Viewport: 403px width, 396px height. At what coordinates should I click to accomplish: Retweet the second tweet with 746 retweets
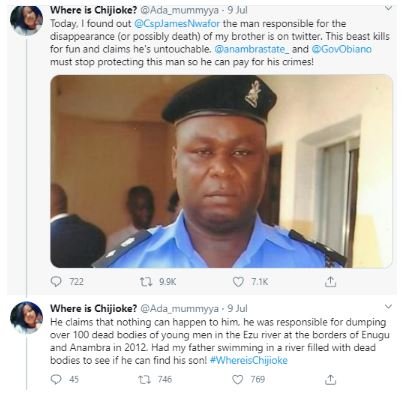145,379
